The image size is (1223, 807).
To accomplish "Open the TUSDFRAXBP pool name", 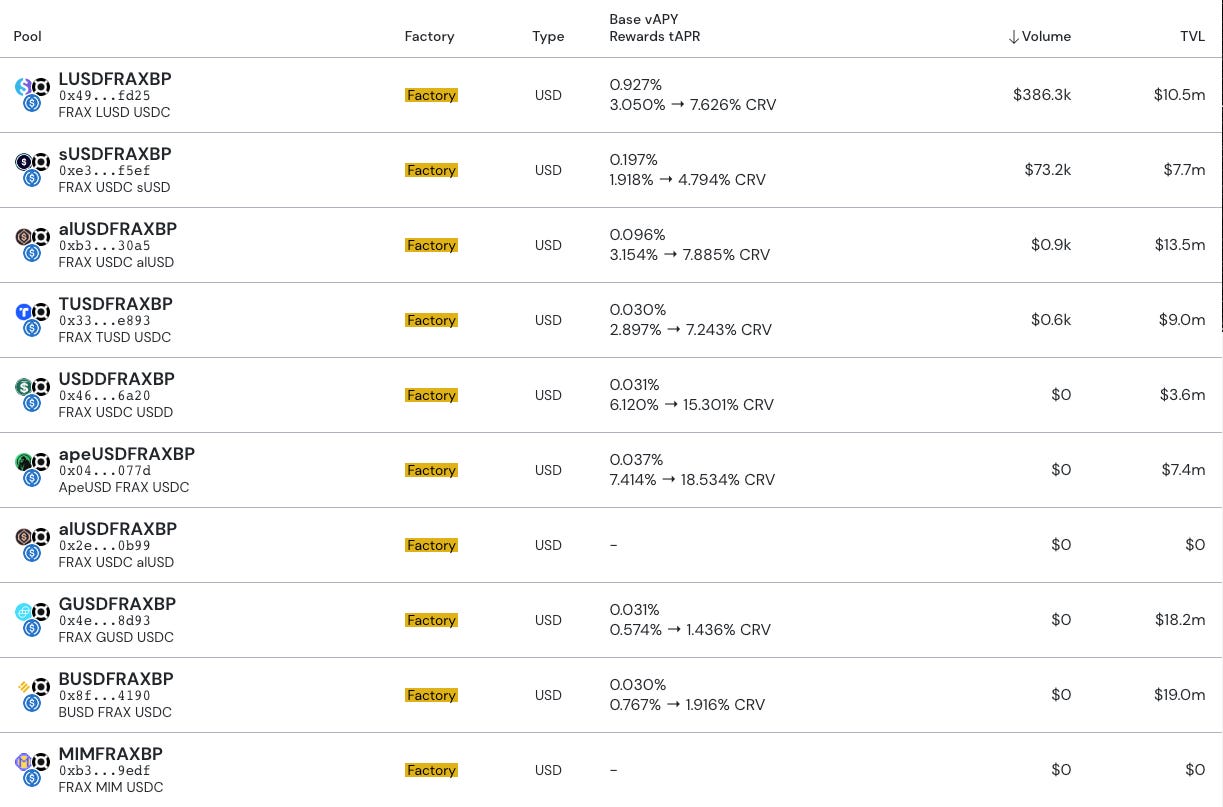I will point(115,304).
